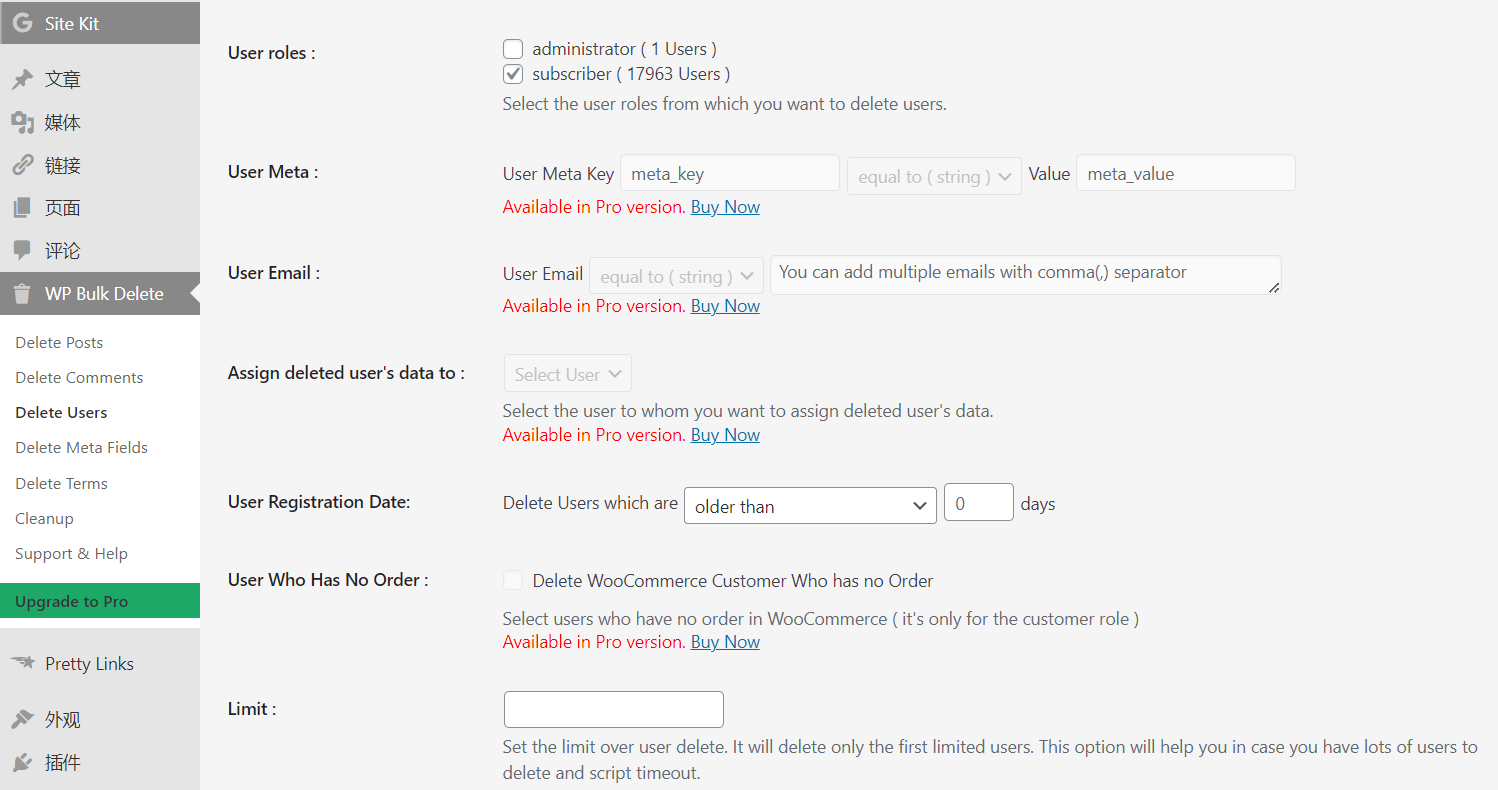Click Upgrade to Pro menu item
Screen dimensions: 1498x790
coord(100,601)
